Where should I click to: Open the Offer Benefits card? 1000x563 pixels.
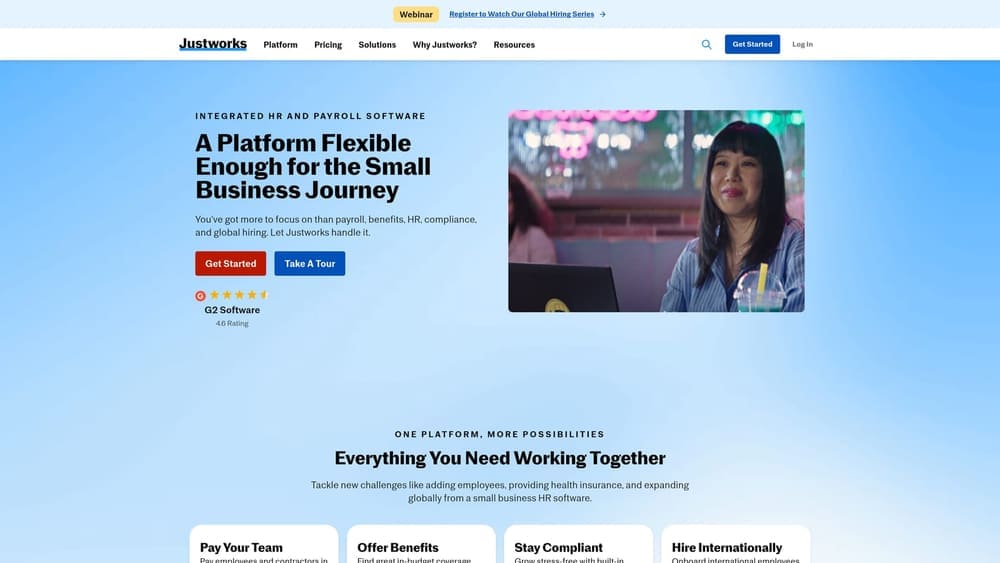click(421, 545)
